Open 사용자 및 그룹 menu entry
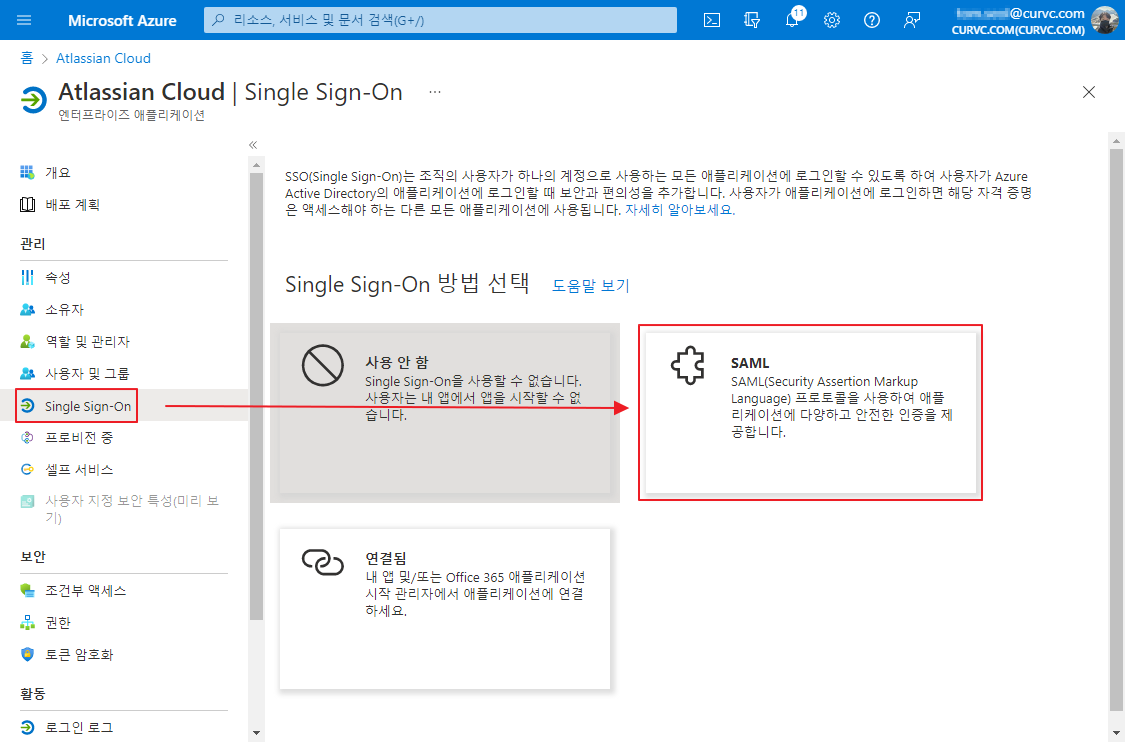This screenshot has width=1125, height=742. pyautogui.click(x=87, y=373)
